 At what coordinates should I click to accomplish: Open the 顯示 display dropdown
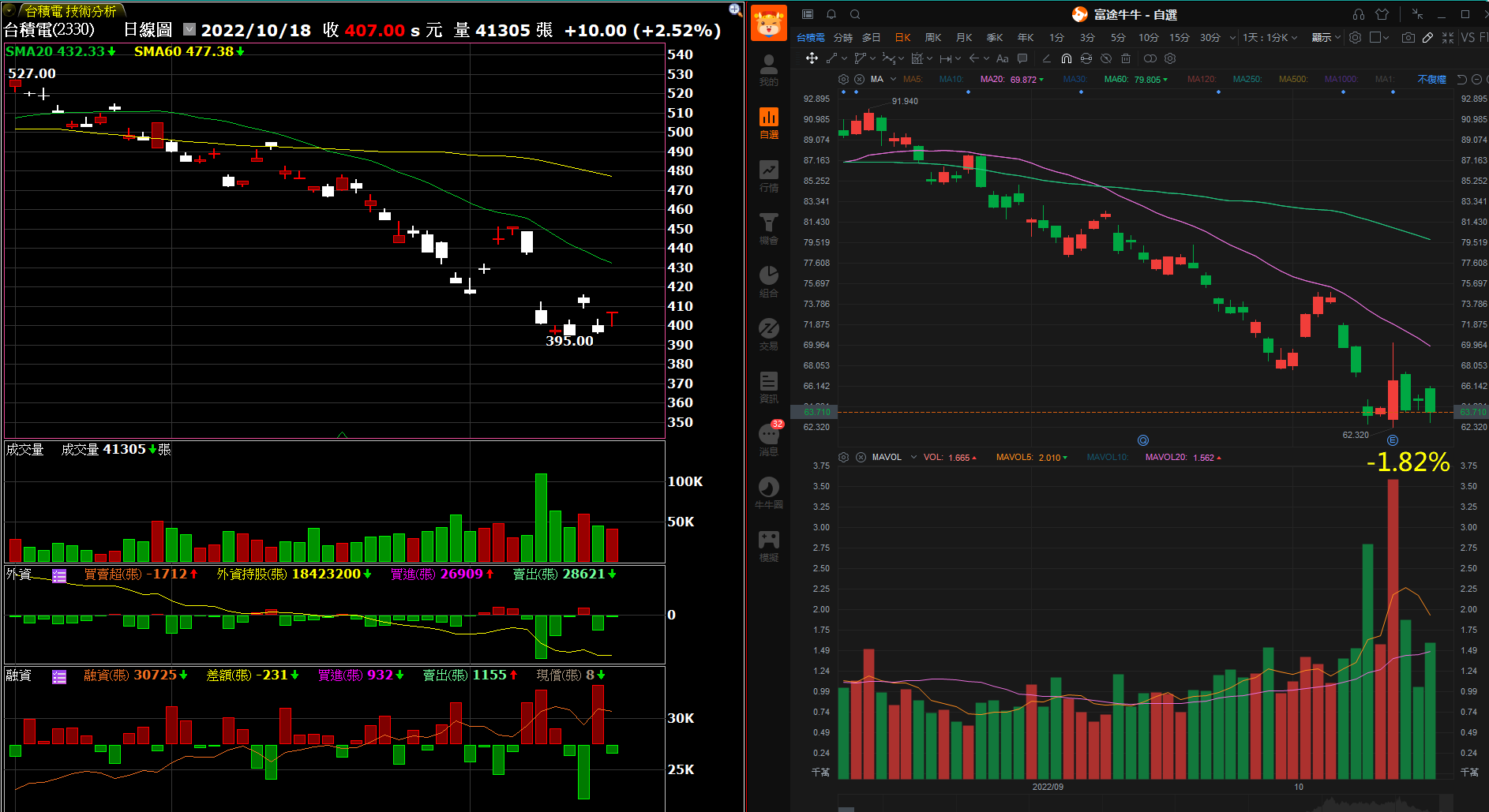pyautogui.click(x=1326, y=37)
